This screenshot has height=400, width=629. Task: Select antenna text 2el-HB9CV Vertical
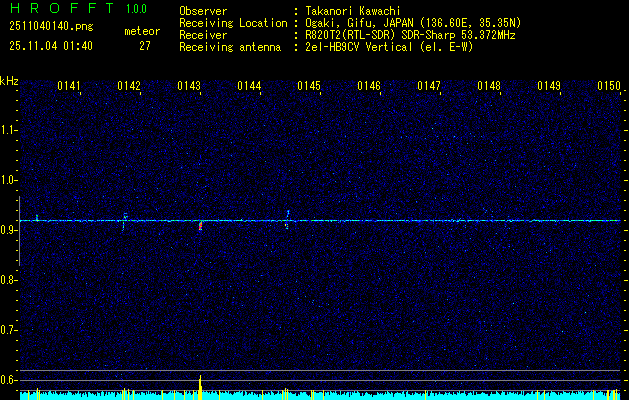359,47
